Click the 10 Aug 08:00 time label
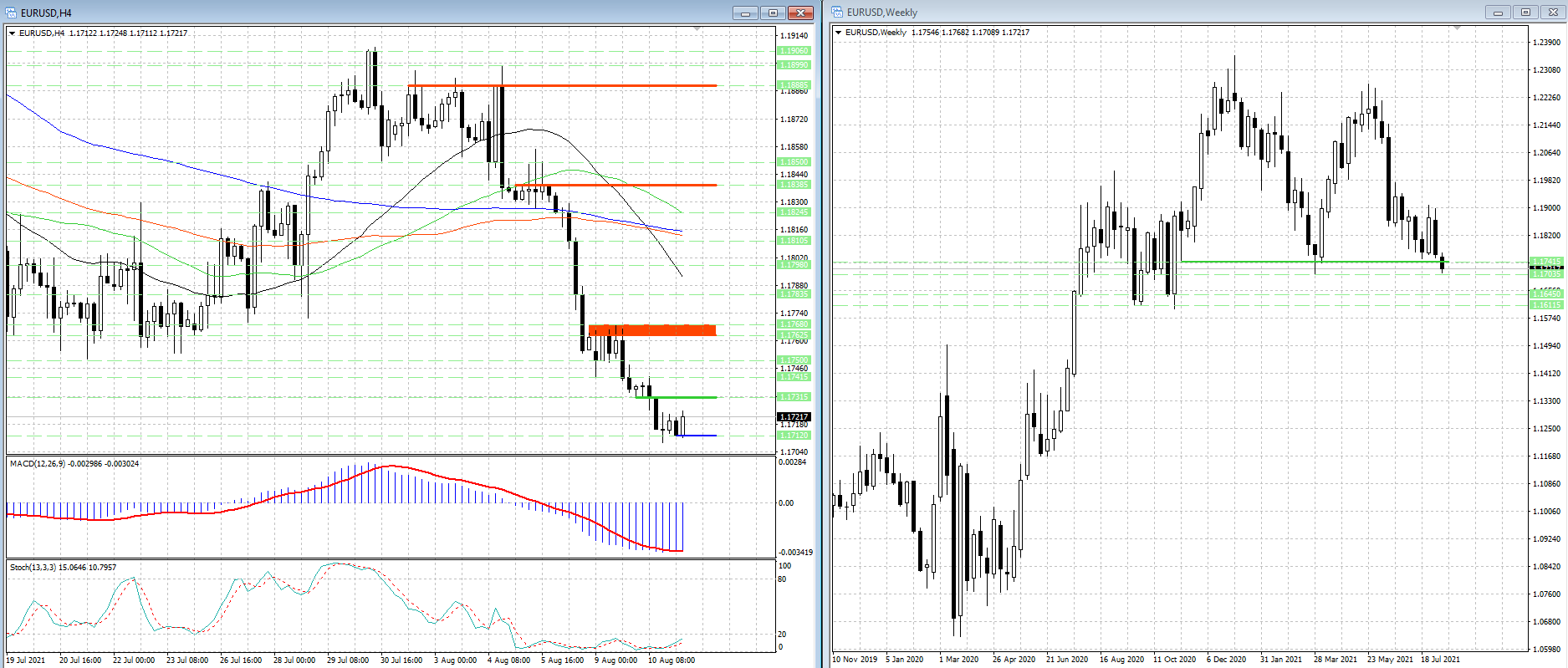1568x668 pixels. coord(672,660)
